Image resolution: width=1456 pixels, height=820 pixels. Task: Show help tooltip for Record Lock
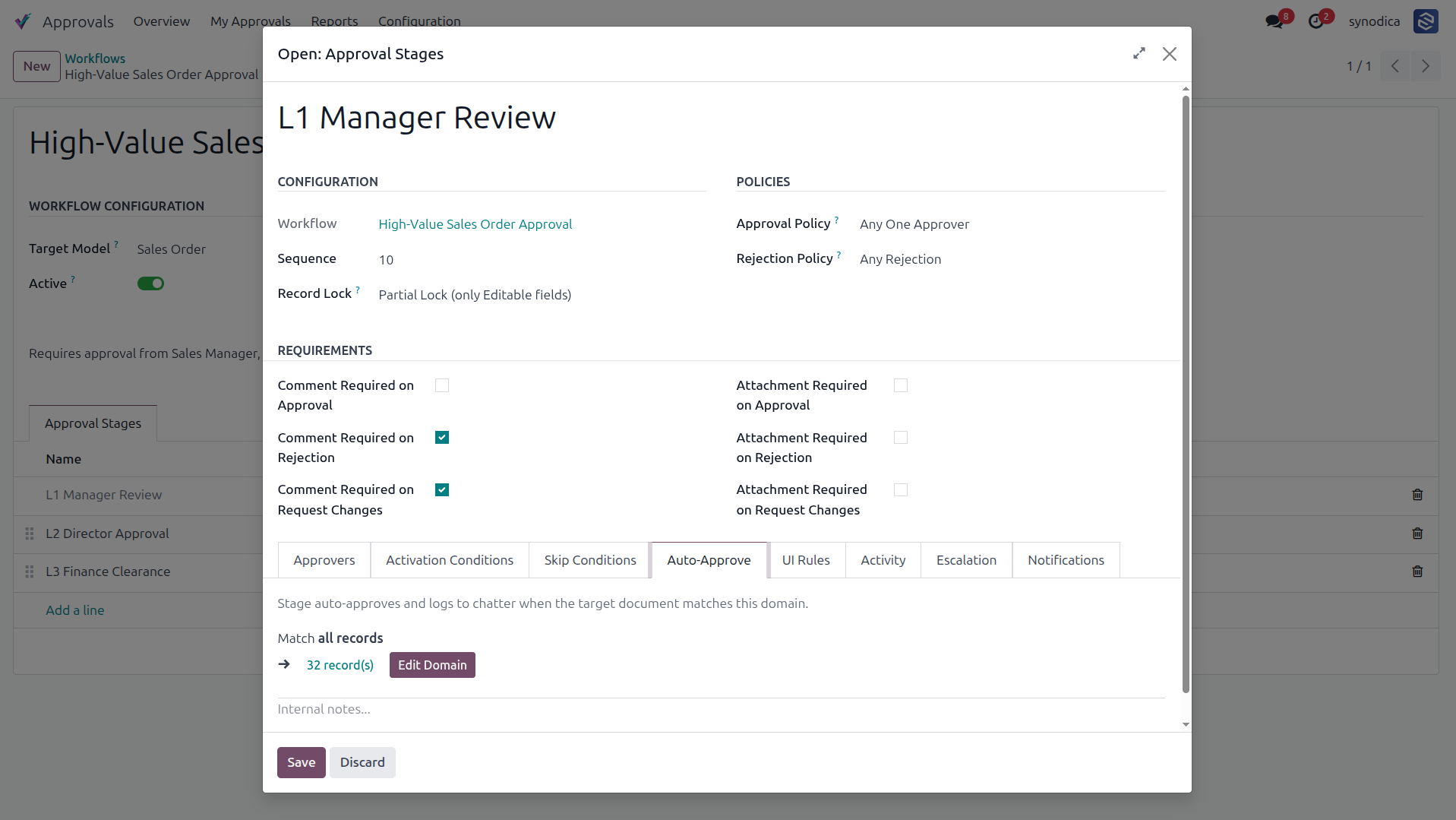(x=358, y=290)
